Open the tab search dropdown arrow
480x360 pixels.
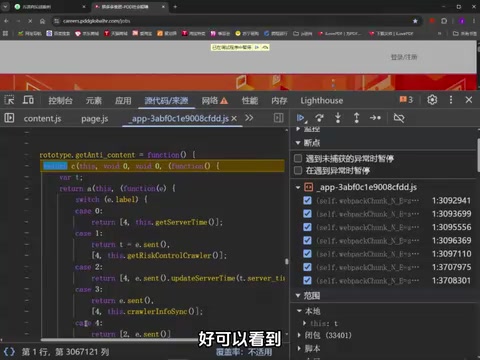point(5,6)
